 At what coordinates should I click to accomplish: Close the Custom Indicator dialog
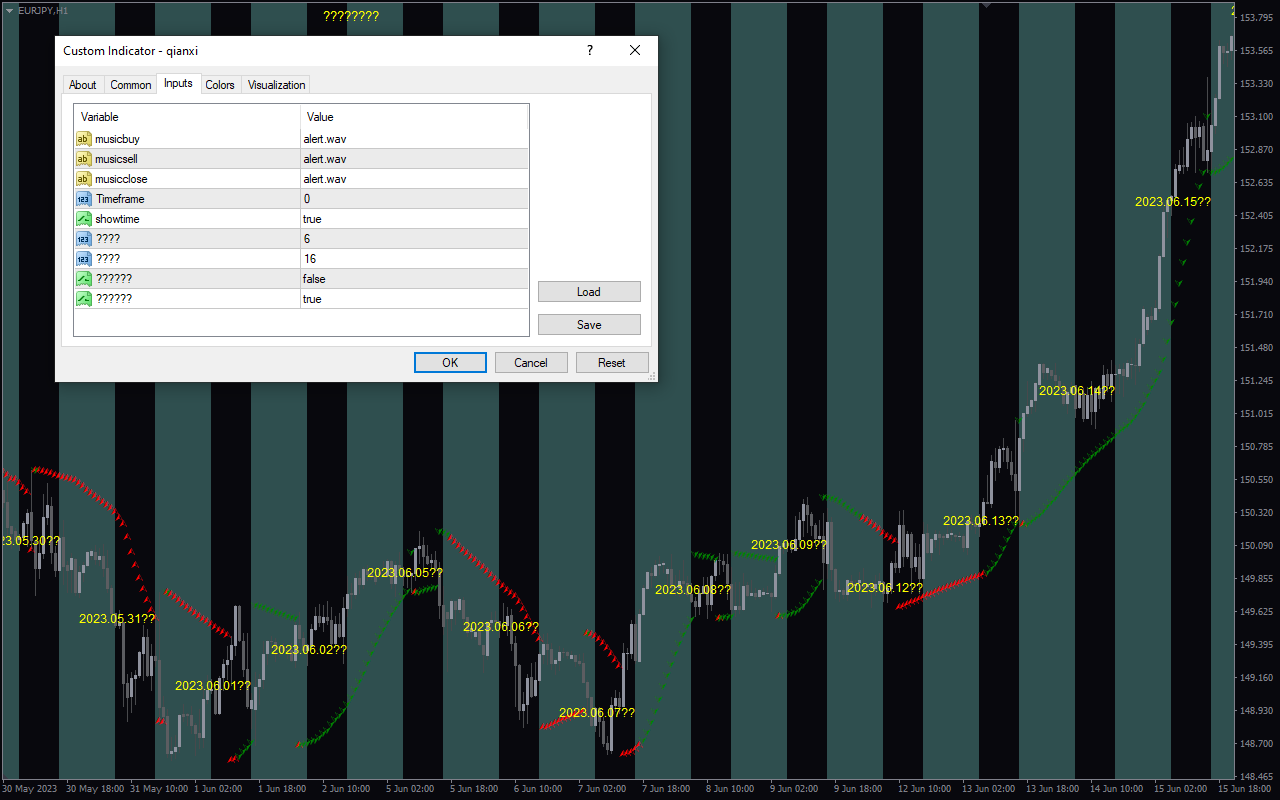click(x=635, y=50)
